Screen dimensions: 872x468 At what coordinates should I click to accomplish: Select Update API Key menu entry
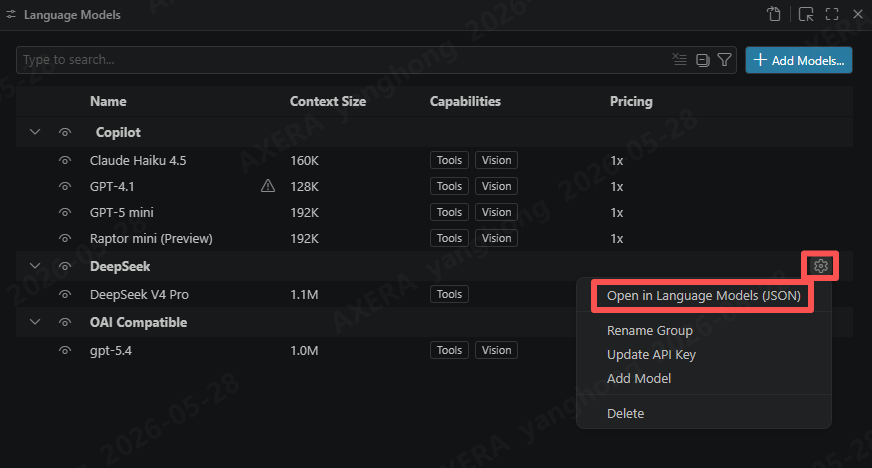[651, 355]
